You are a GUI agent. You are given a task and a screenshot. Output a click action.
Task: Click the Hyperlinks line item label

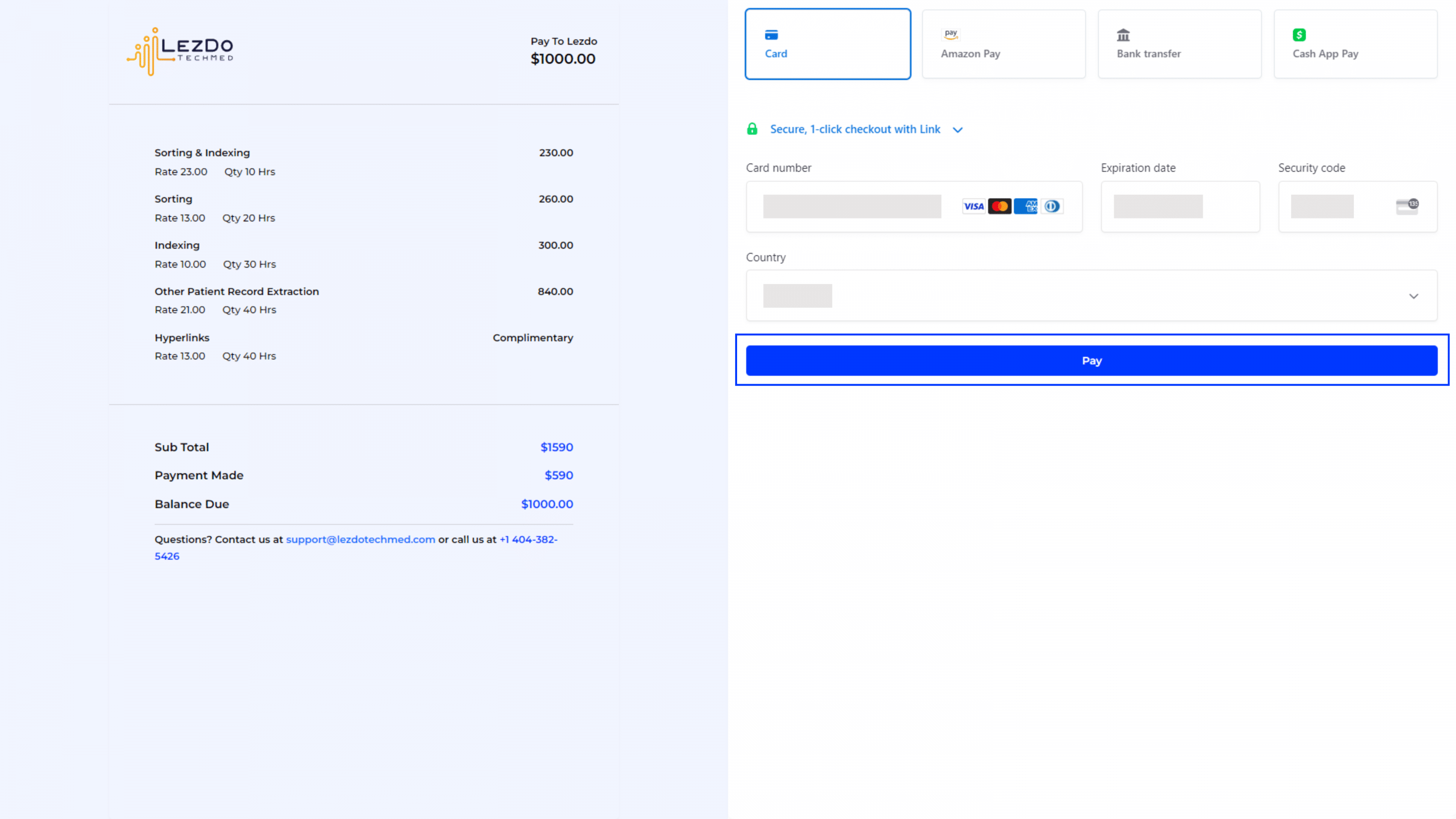pos(182,337)
